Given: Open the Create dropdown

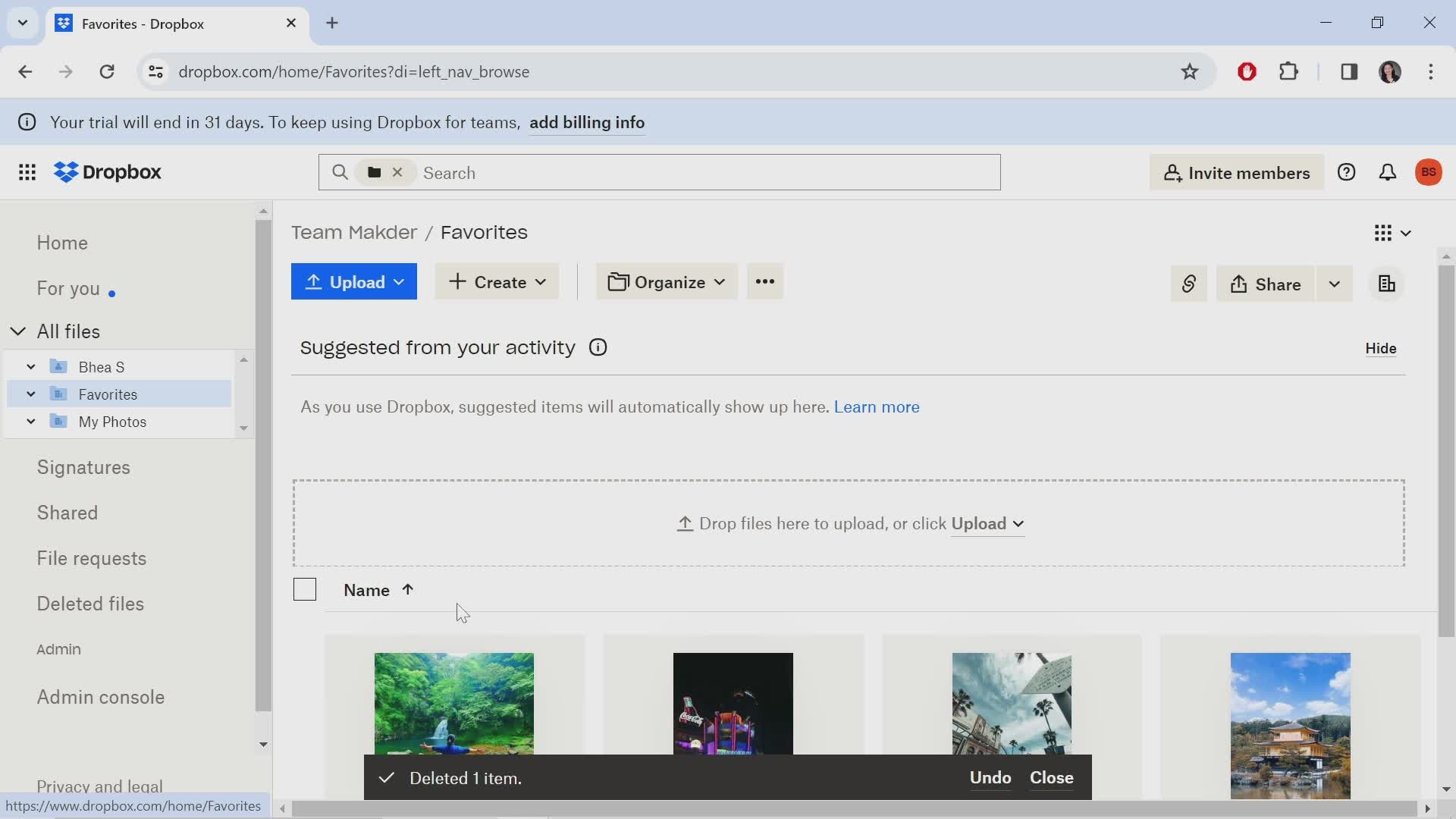Looking at the screenshot, I should (497, 282).
